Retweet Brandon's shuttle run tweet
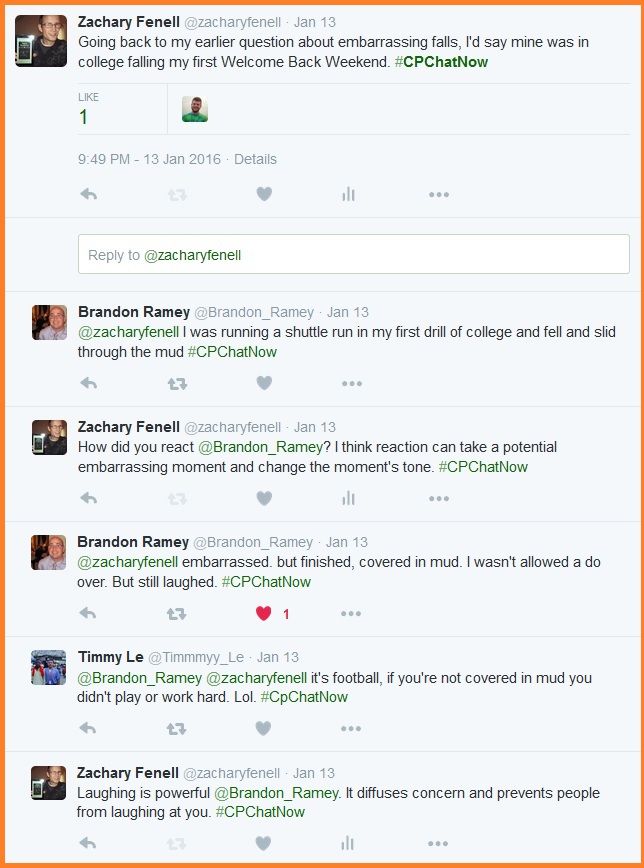 click(176, 383)
